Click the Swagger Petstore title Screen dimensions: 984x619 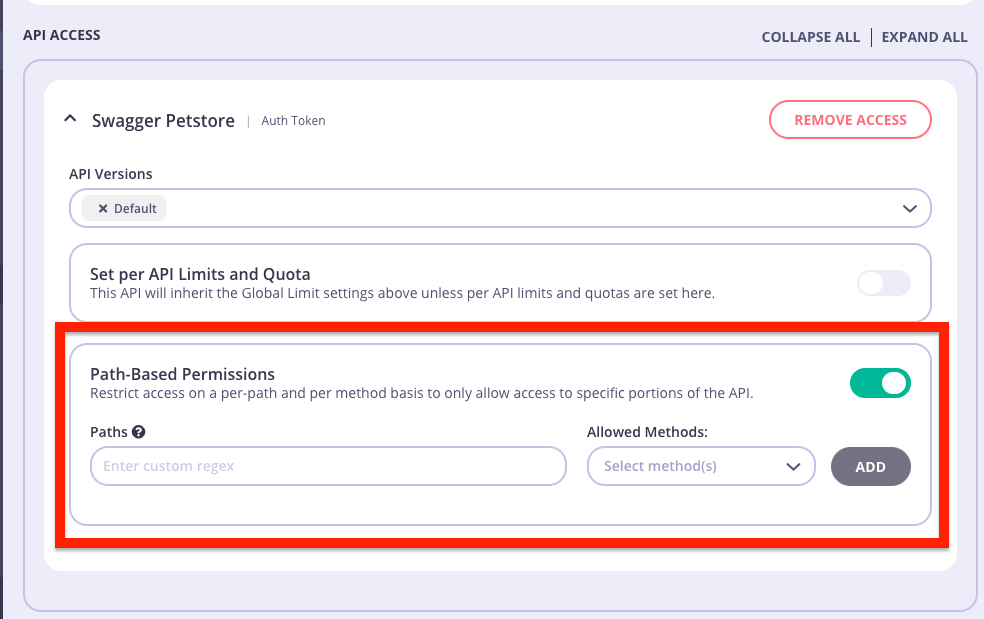point(163,120)
